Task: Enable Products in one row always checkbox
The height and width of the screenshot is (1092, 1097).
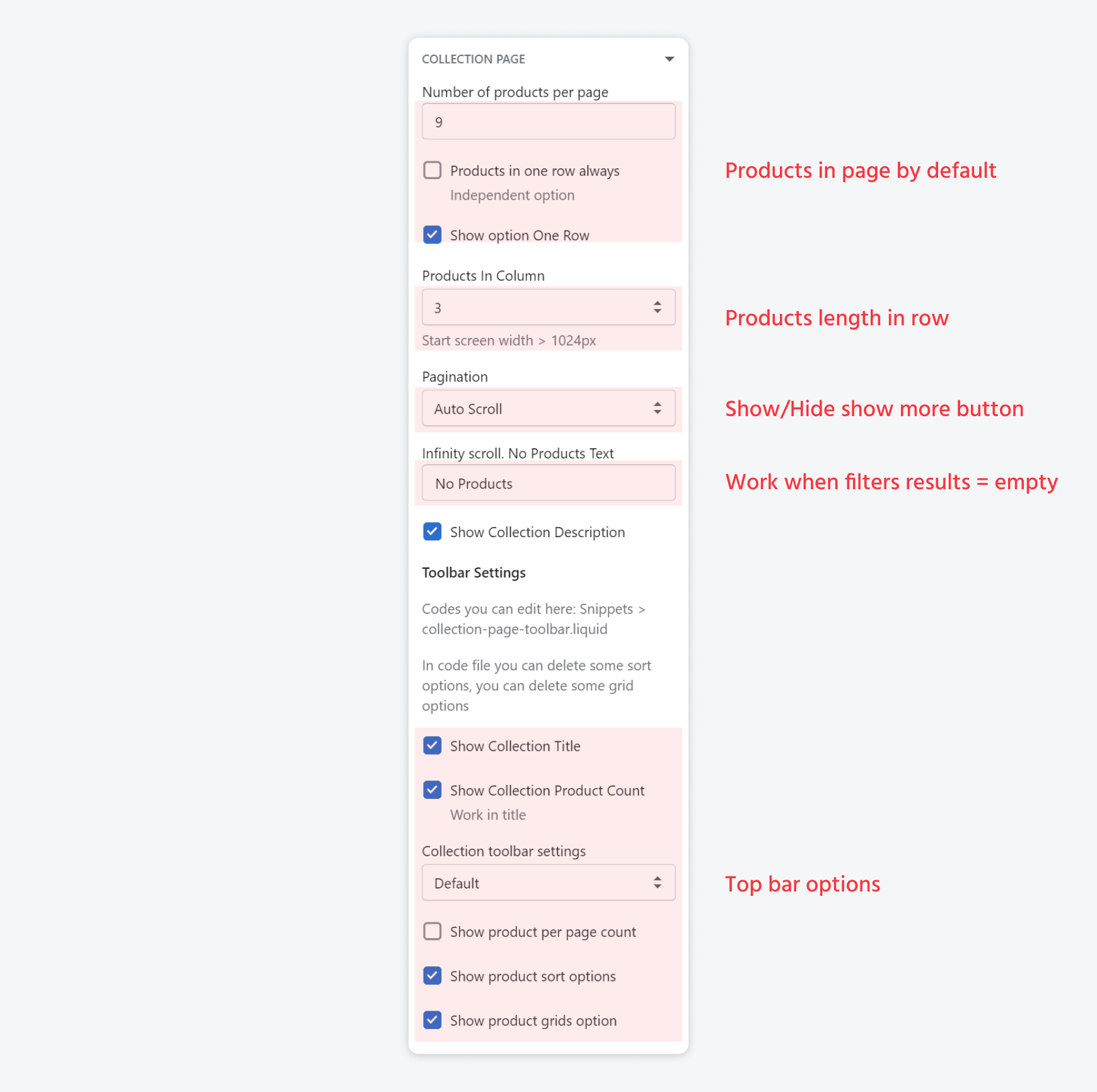Action: pyautogui.click(x=432, y=170)
